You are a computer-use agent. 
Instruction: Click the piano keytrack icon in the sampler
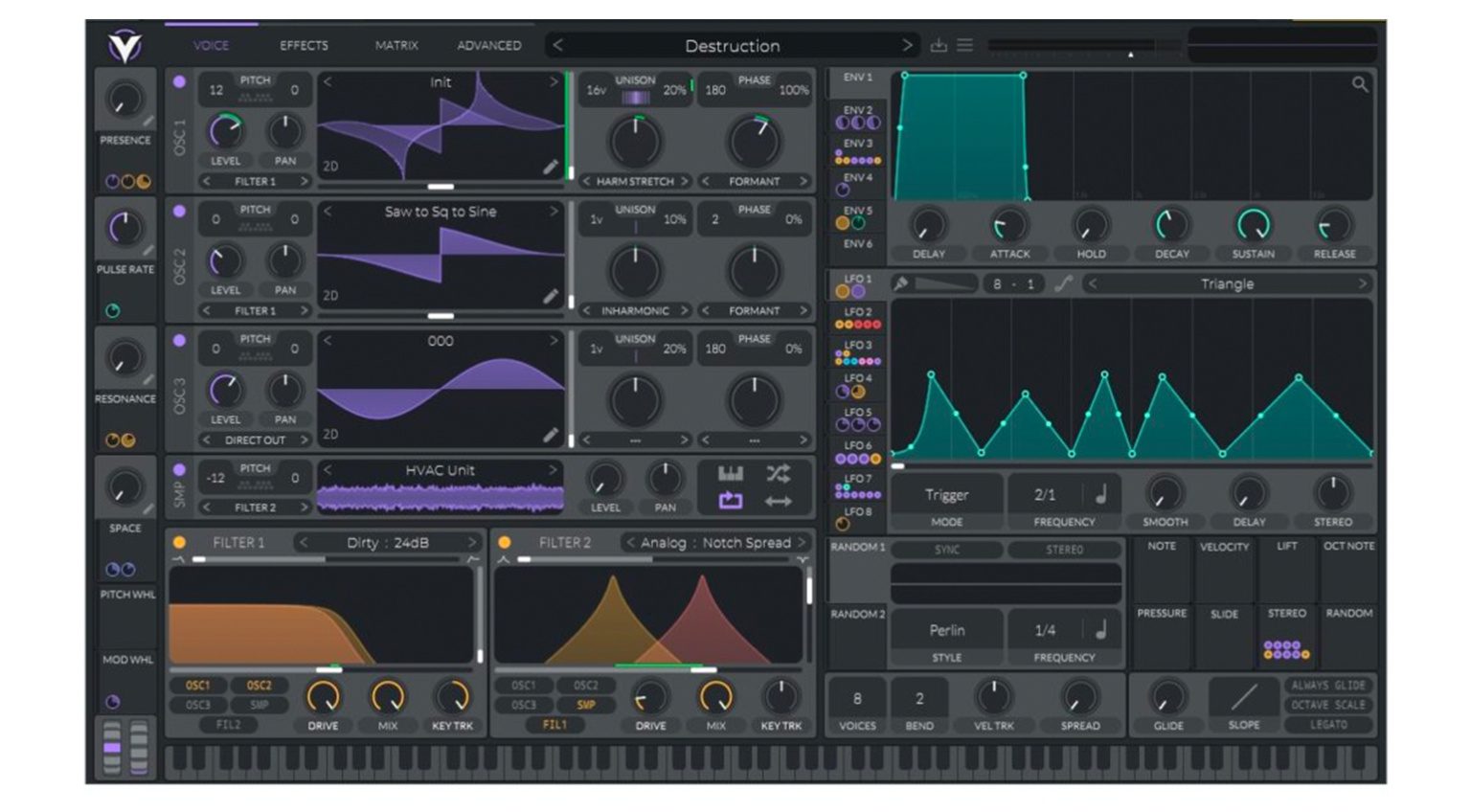(x=729, y=471)
